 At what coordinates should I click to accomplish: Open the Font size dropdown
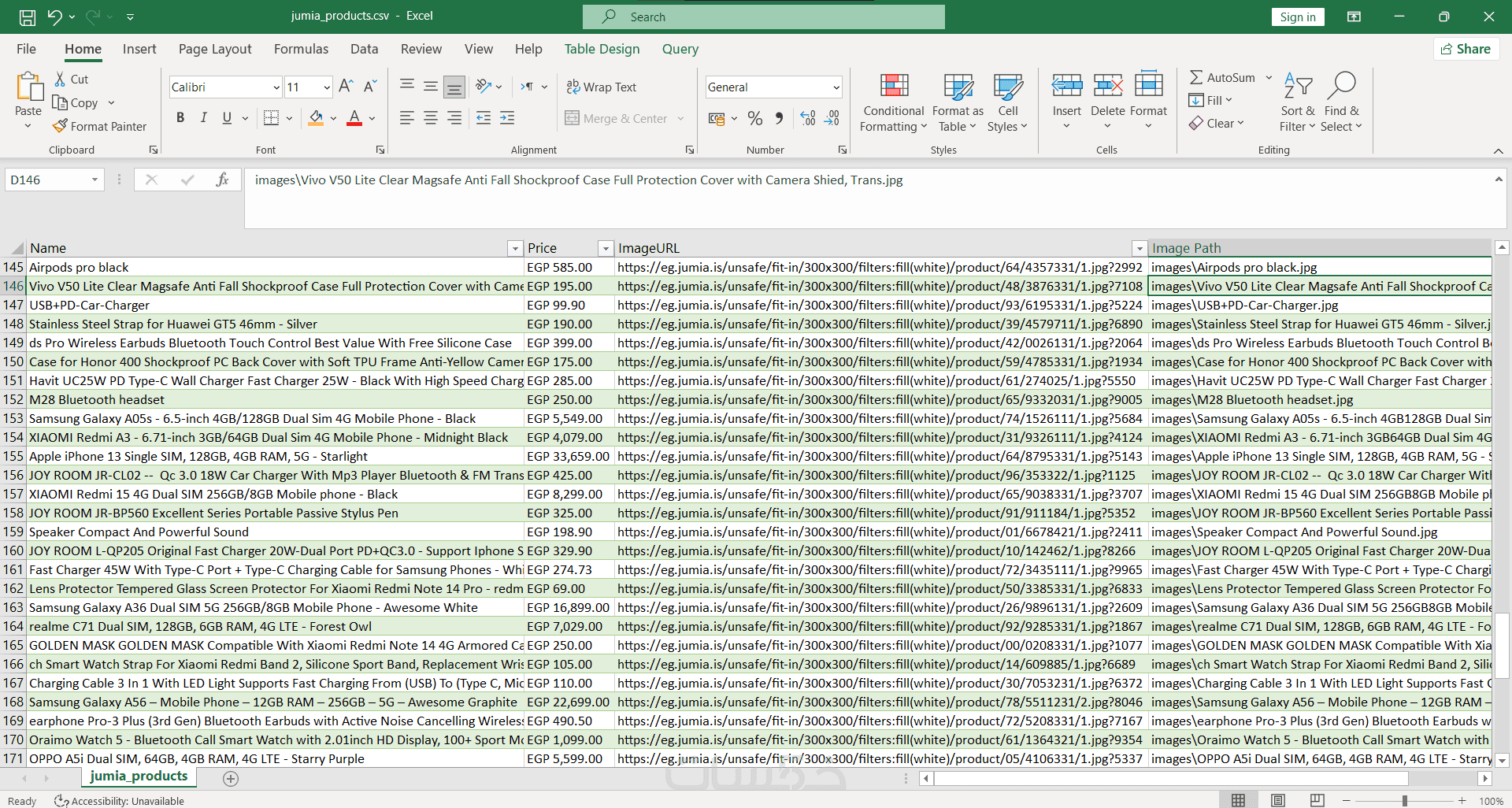click(326, 87)
